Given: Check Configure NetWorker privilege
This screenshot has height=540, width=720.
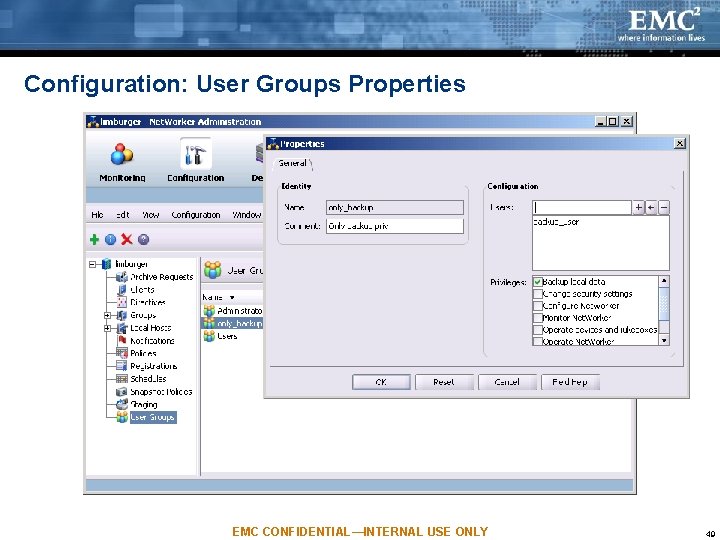Looking at the screenshot, I should tap(537, 306).
